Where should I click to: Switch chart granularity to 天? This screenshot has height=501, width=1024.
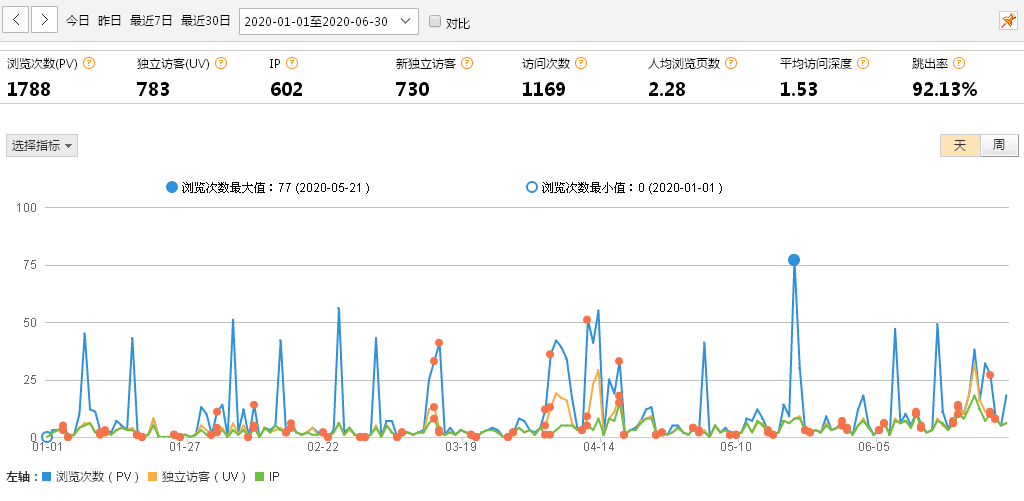[960, 145]
